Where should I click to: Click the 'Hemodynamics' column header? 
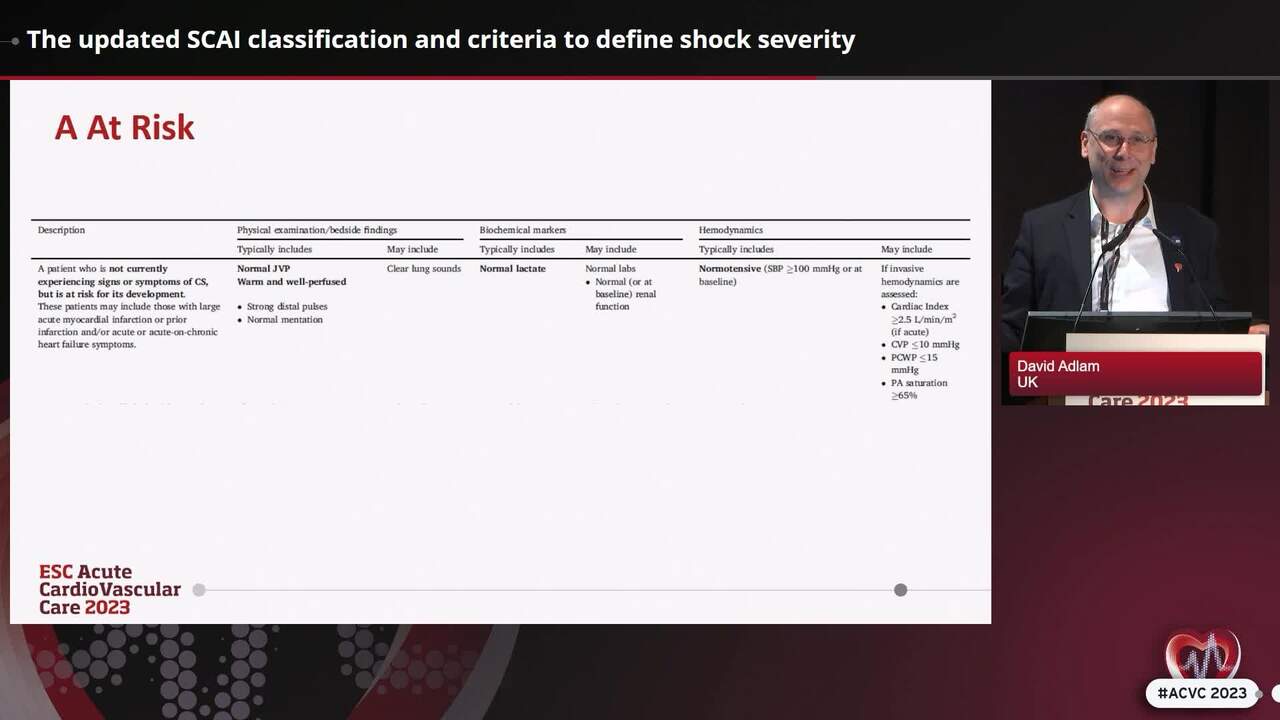pos(731,230)
